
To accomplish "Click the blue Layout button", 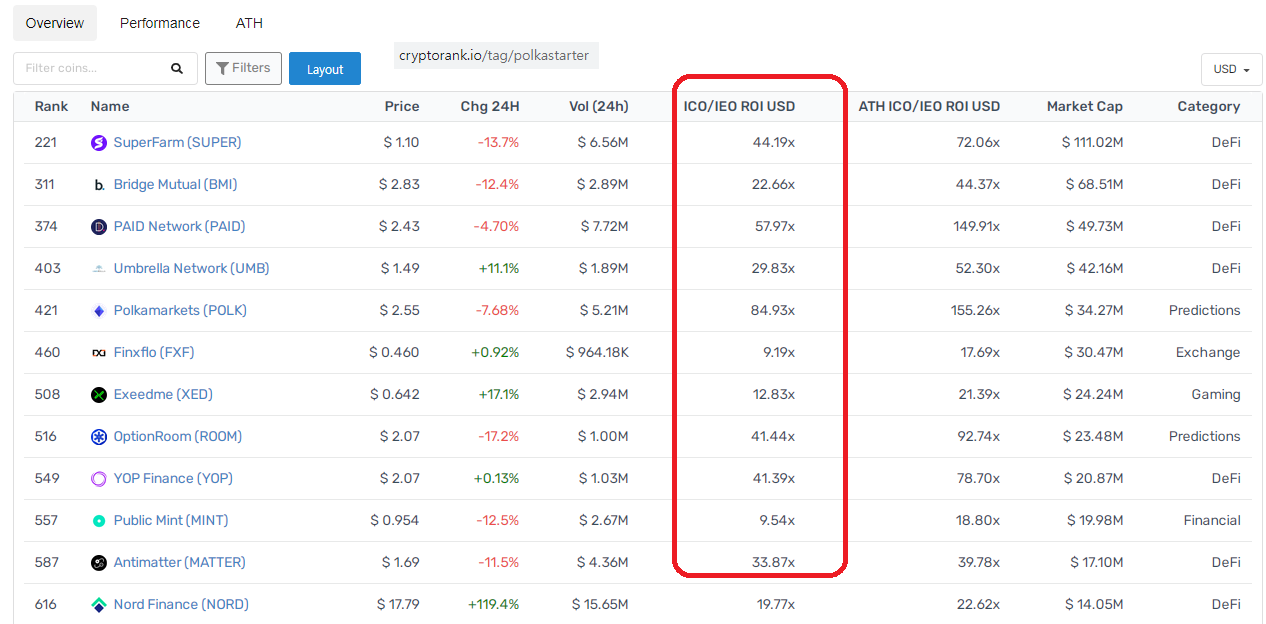I will [x=325, y=69].
